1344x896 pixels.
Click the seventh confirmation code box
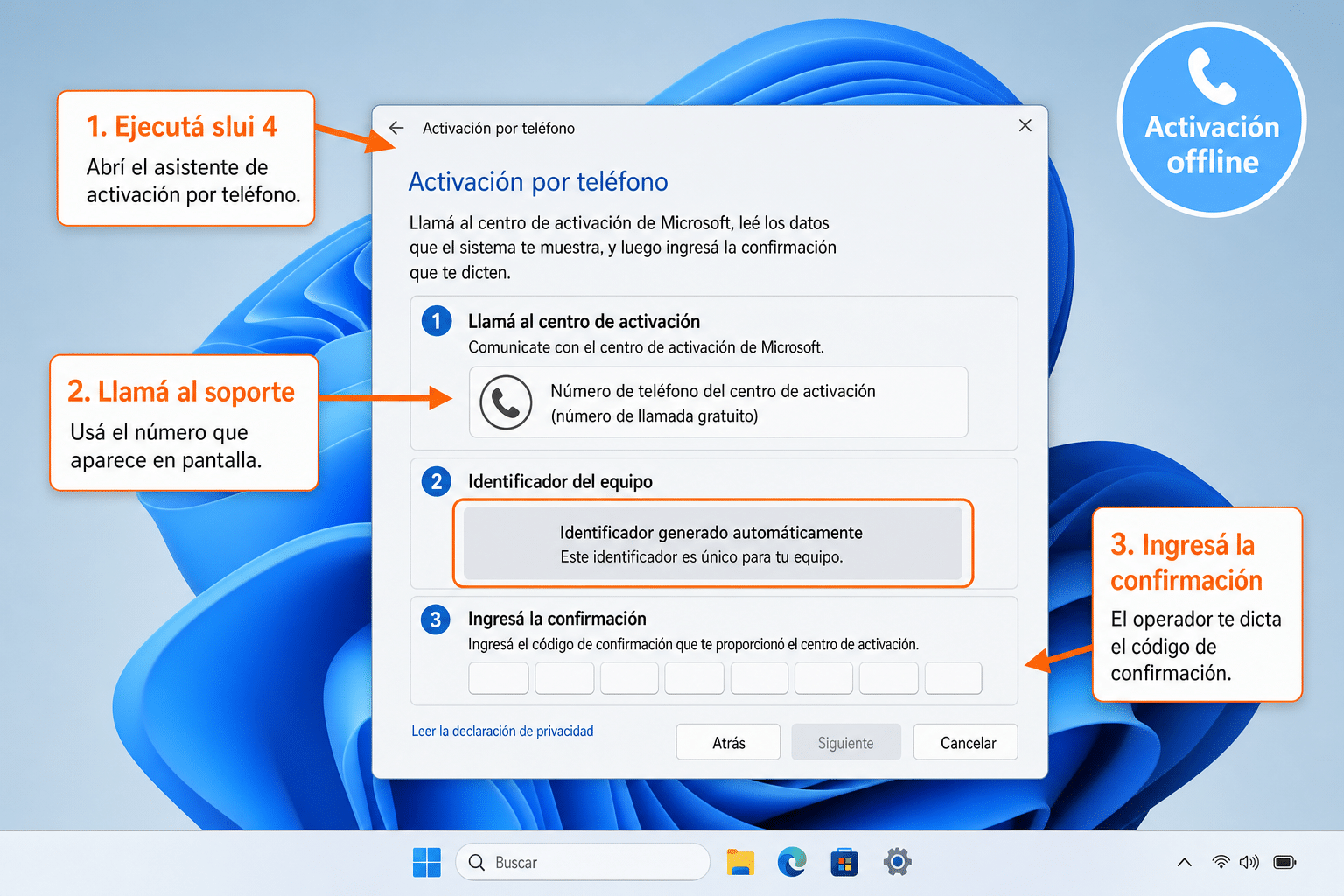pyautogui.click(x=889, y=678)
